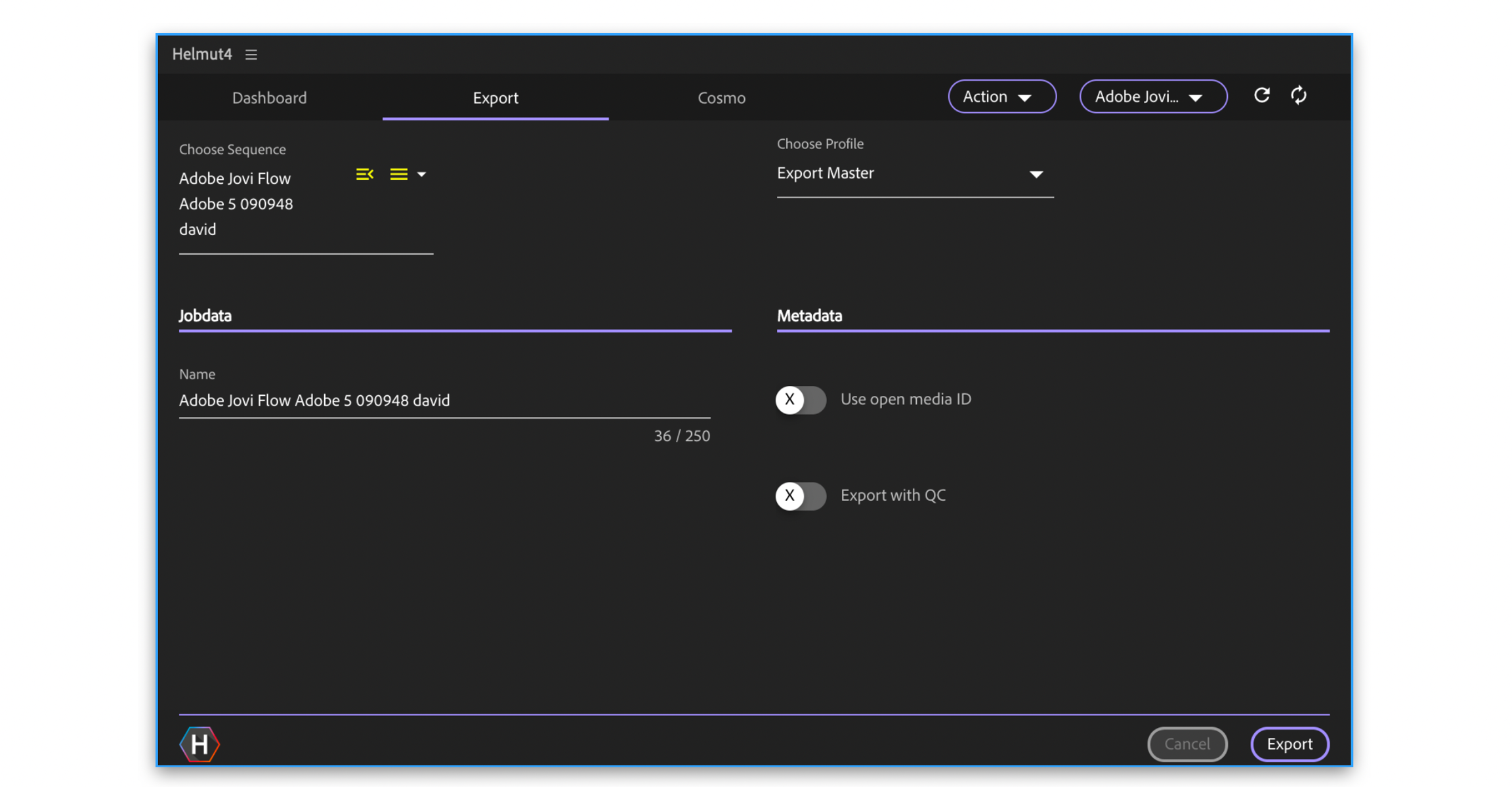Click the yellow clear-list icon beside the sequence
Image resolution: width=1512 pixels, height=787 pixels.
[364, 174]
